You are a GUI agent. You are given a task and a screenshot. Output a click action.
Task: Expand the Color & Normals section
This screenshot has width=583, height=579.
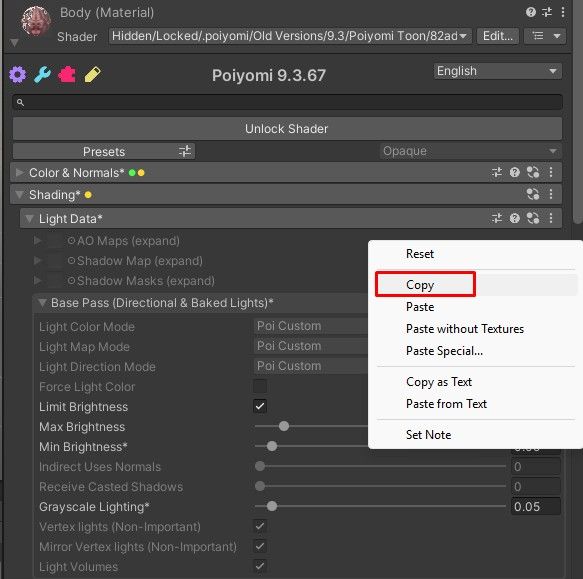click(19, 172)
